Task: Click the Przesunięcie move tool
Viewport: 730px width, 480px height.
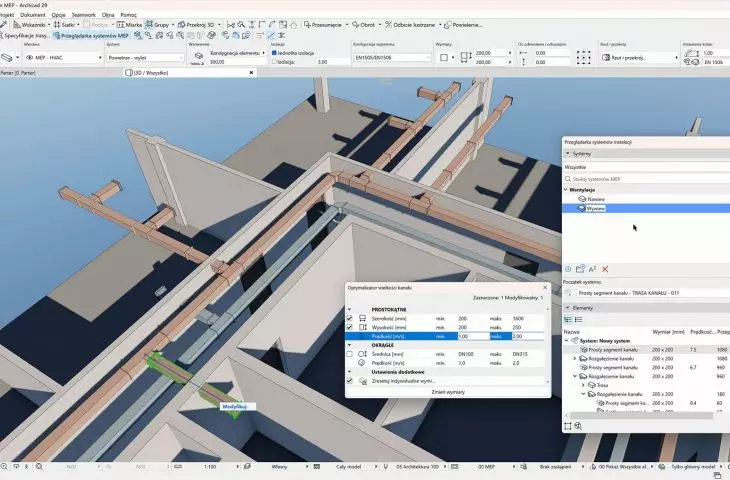Action: click(x=324, y=25)
